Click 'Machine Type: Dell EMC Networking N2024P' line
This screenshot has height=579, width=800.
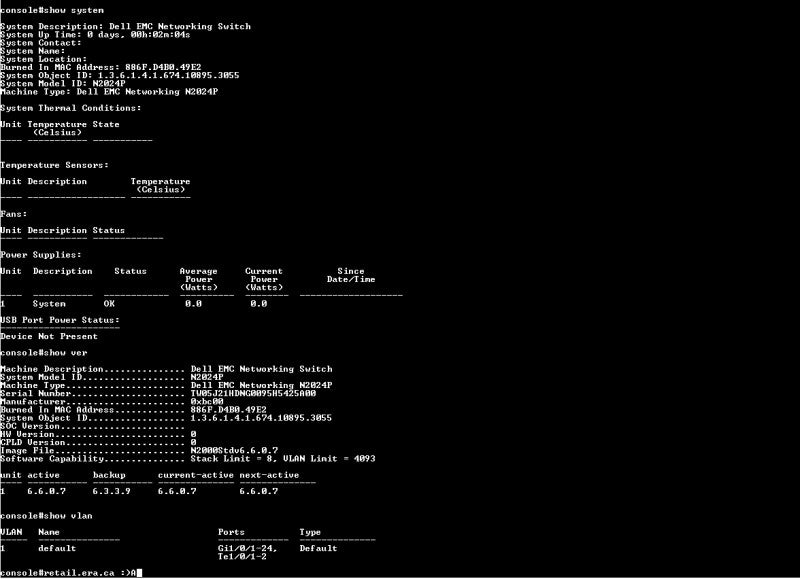coord(109,92)
